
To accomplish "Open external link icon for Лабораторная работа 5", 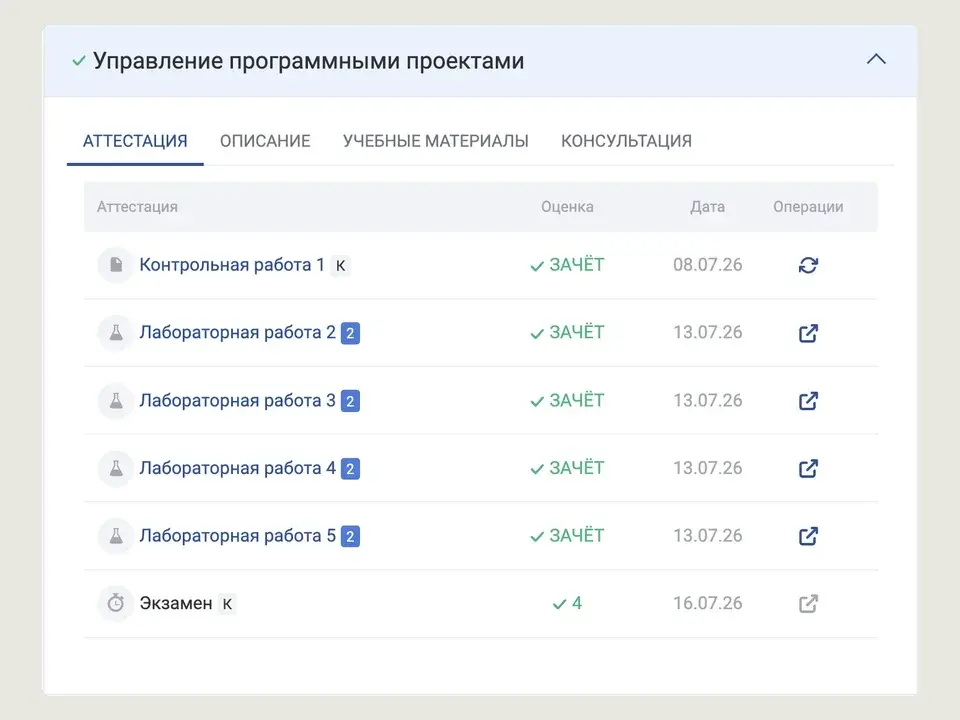I will 808,536.
